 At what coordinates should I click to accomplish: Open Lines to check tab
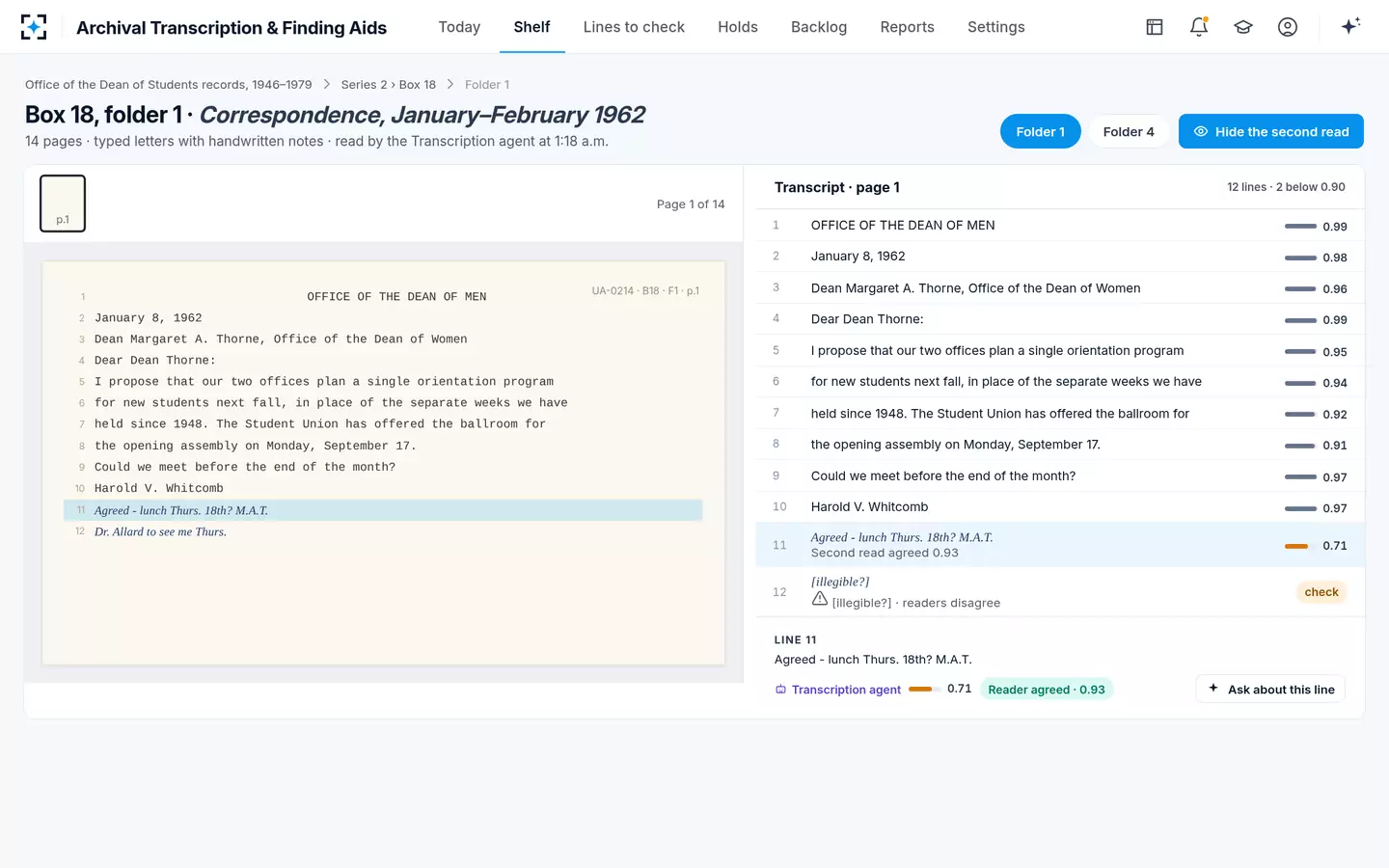[x=634, y=27]
